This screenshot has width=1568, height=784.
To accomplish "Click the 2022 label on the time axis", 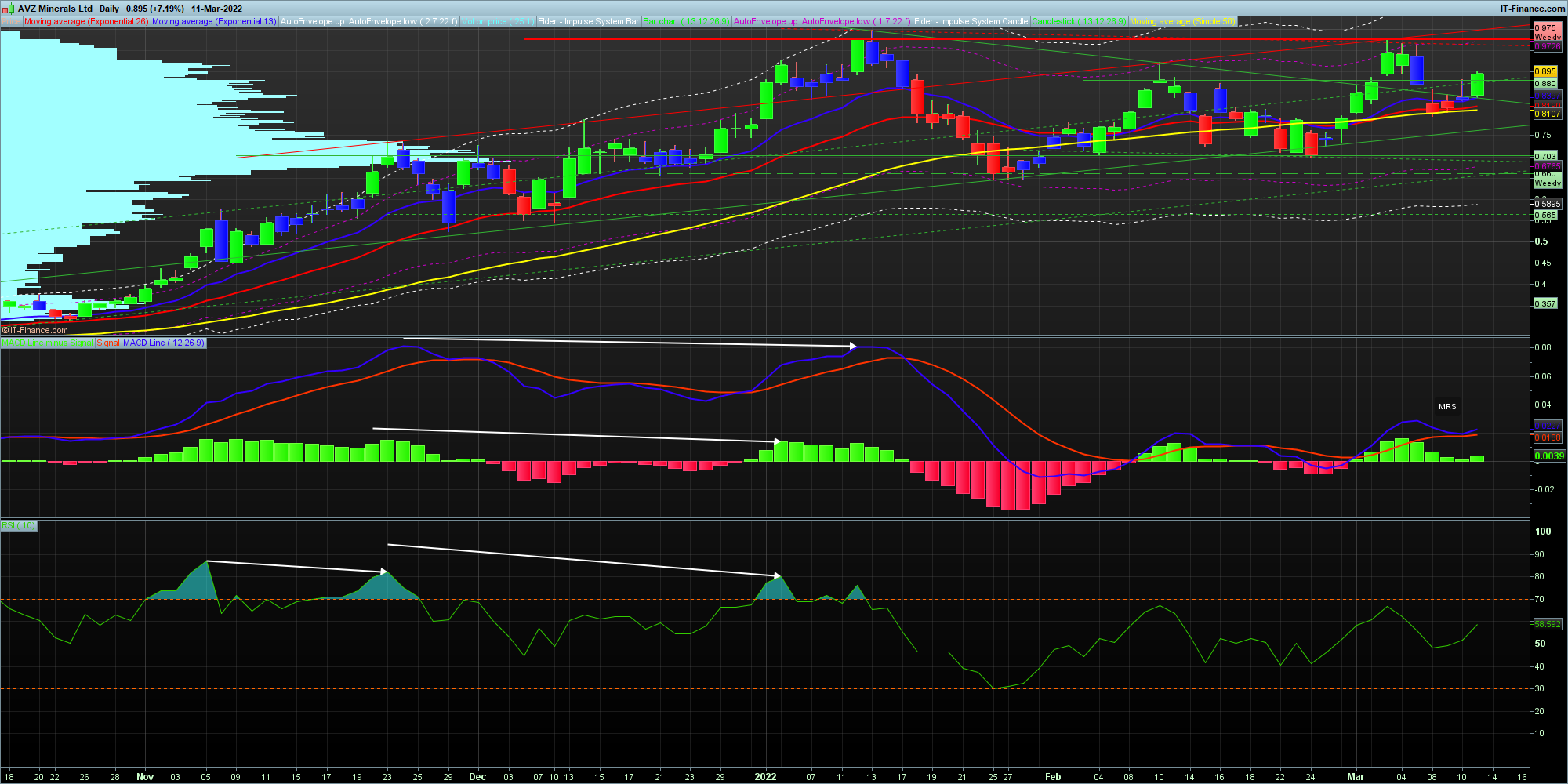I will 765,777.
